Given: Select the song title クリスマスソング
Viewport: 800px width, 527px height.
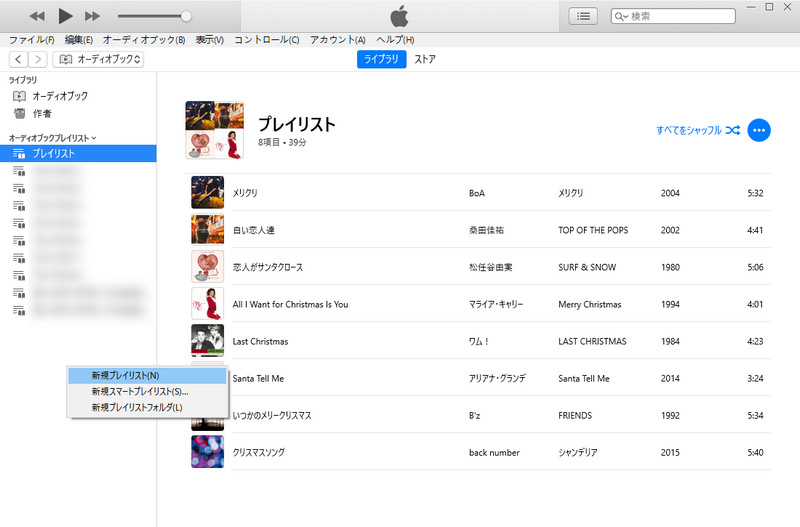Looking at the screenshot, I should tap(259, 453).
